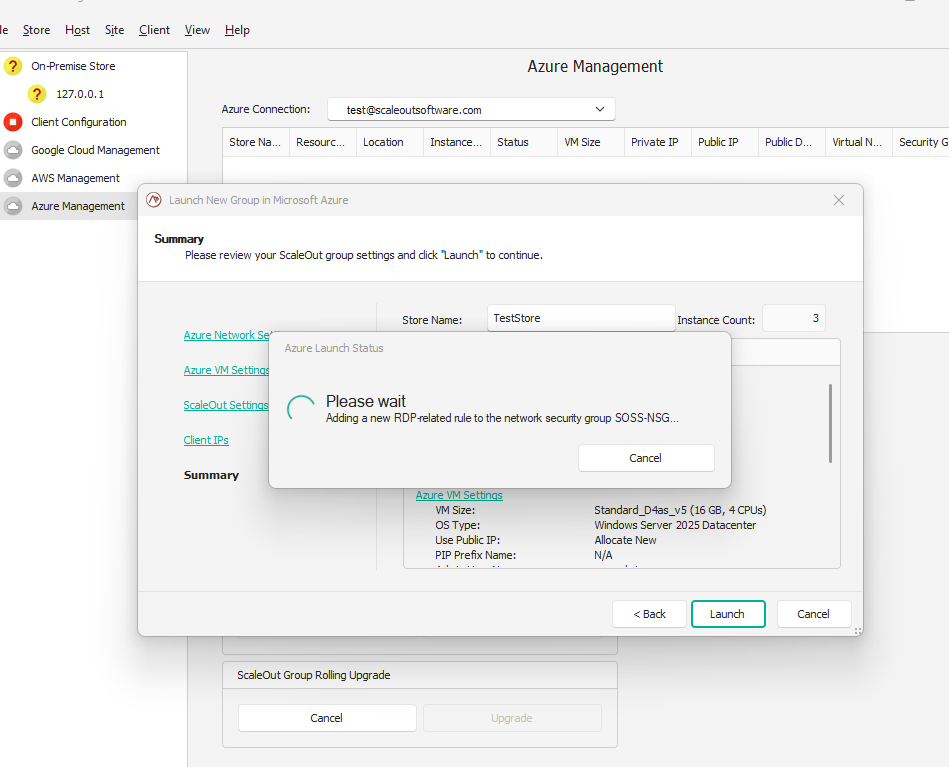Click the Store Name field containing TestStore
Image resolution: width=949 pixels, height=767 pixels.
[x=581, y=318]
